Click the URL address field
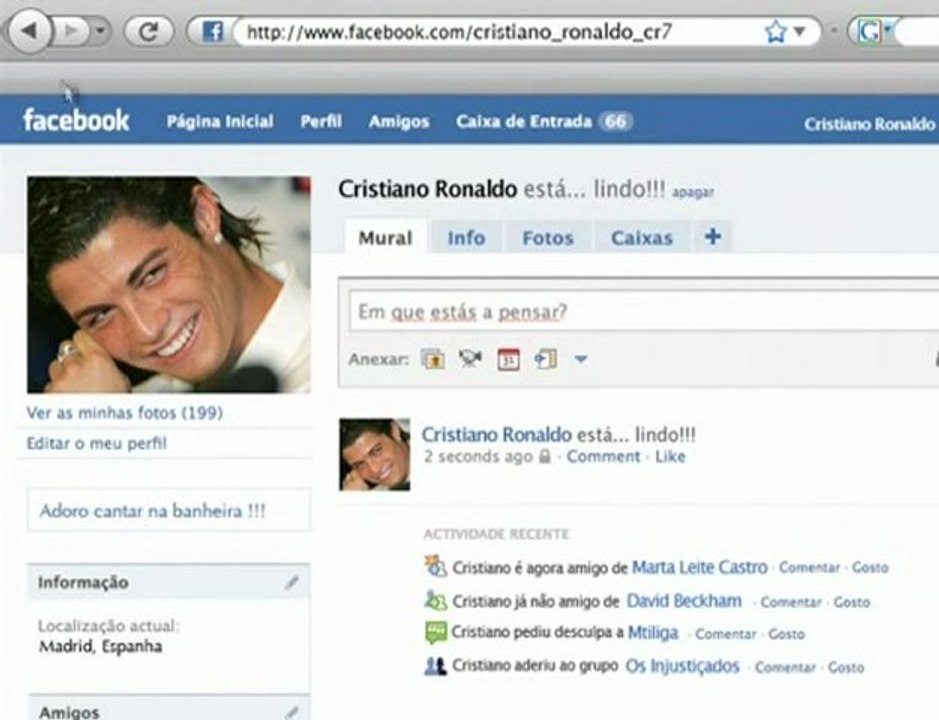 click(497, 31)
